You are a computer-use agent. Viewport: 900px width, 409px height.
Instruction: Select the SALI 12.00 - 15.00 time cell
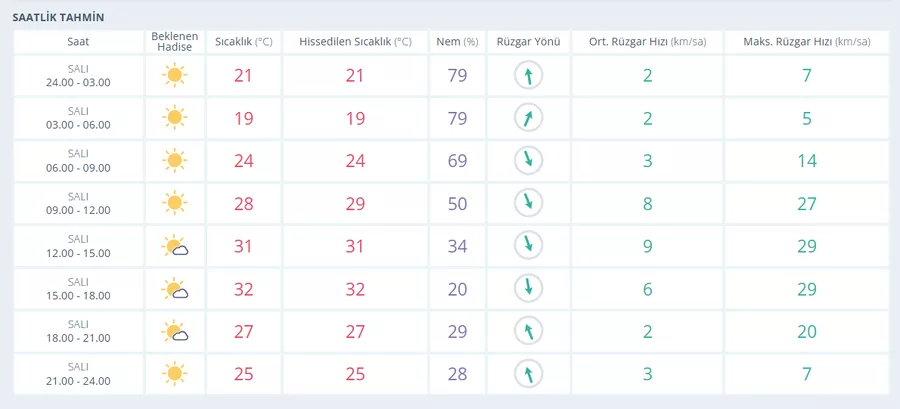tap(78, 246)
